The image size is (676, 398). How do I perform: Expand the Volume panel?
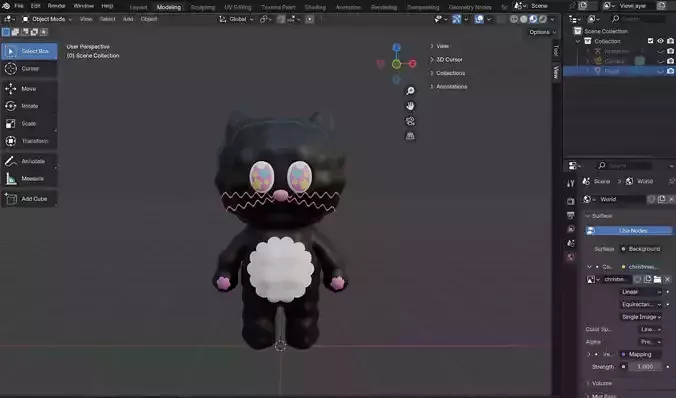[x=599, y=383]
